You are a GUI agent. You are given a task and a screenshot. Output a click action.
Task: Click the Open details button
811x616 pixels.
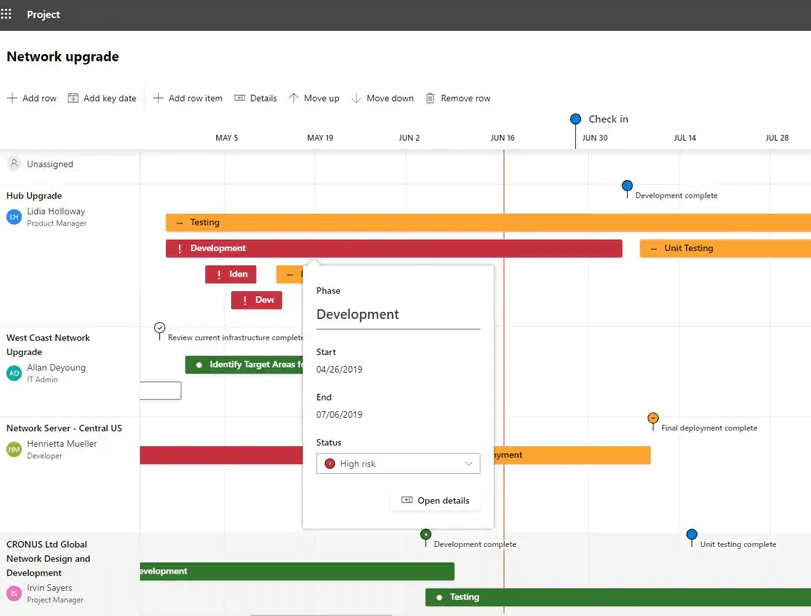(x=435, y=501)
